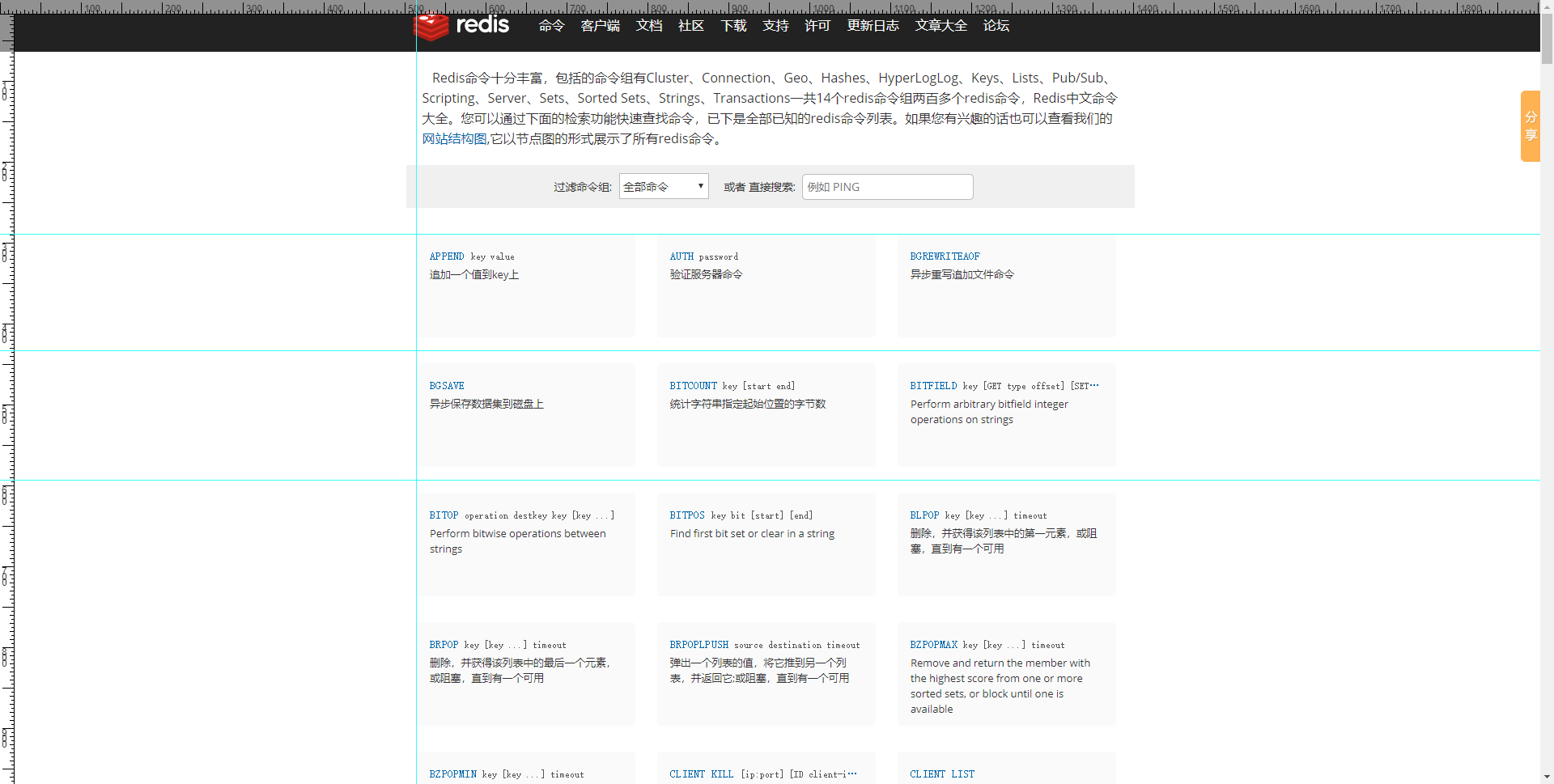
Task: Open the AUTH password command
Action: click(x=704, y=256)
